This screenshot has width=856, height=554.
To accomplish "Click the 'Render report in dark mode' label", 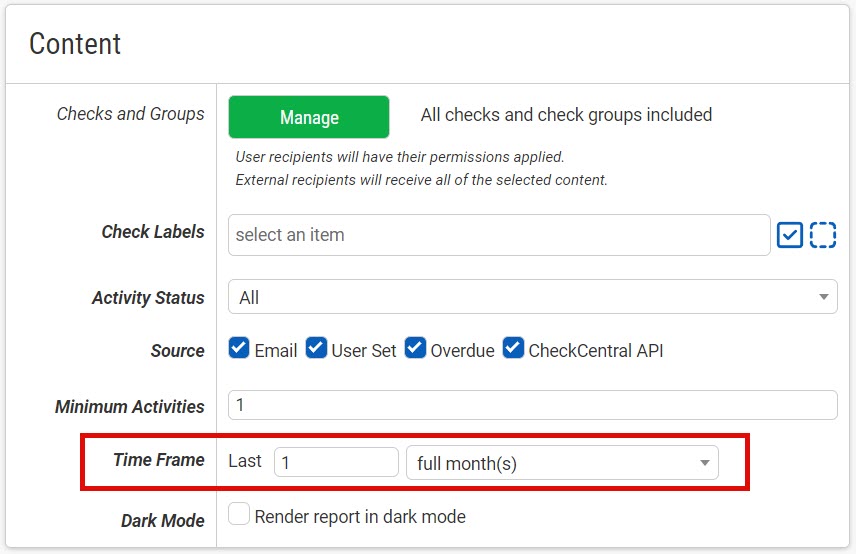I will point(360,517).
